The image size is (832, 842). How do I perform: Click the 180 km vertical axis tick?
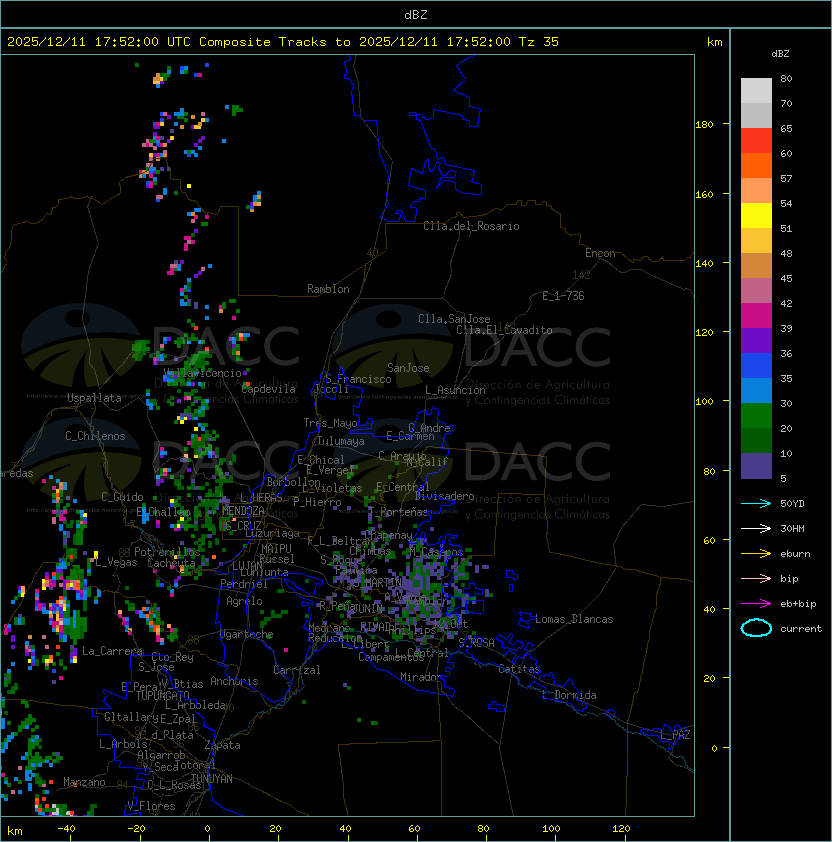704,125
